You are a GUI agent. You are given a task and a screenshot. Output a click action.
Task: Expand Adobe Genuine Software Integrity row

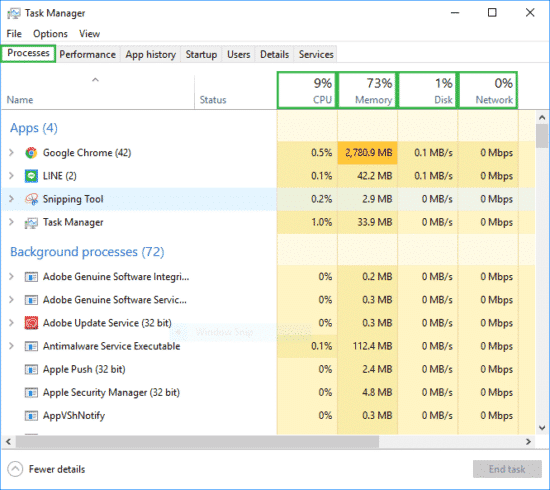tap(11, 276)
